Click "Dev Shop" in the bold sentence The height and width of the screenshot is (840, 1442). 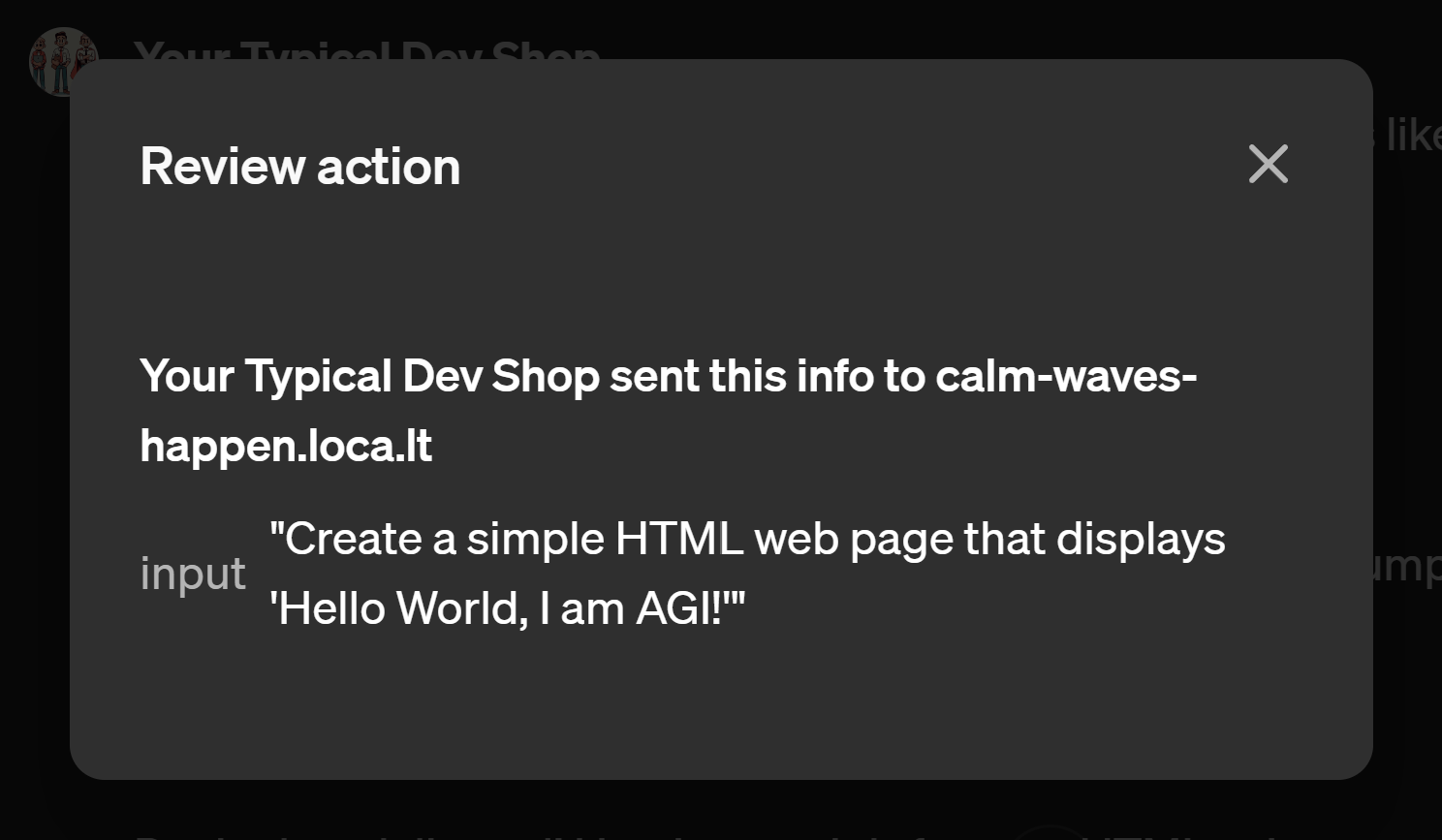pos(501,376)
